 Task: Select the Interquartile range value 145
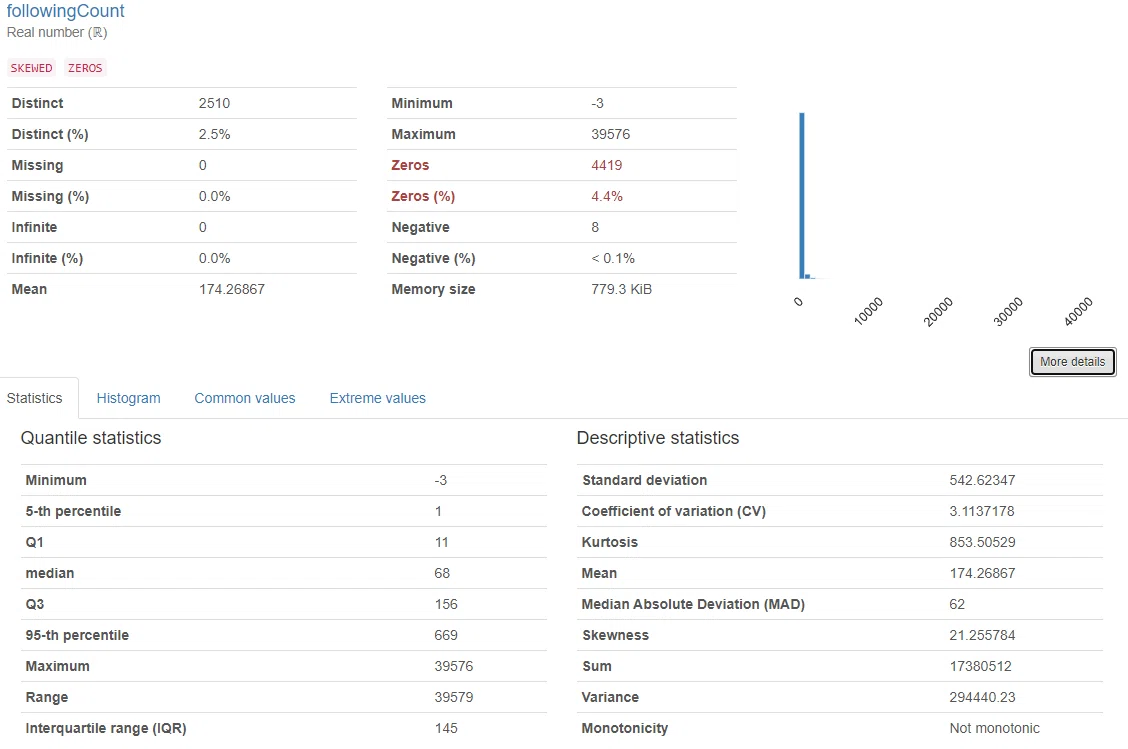tap(446, 727)
